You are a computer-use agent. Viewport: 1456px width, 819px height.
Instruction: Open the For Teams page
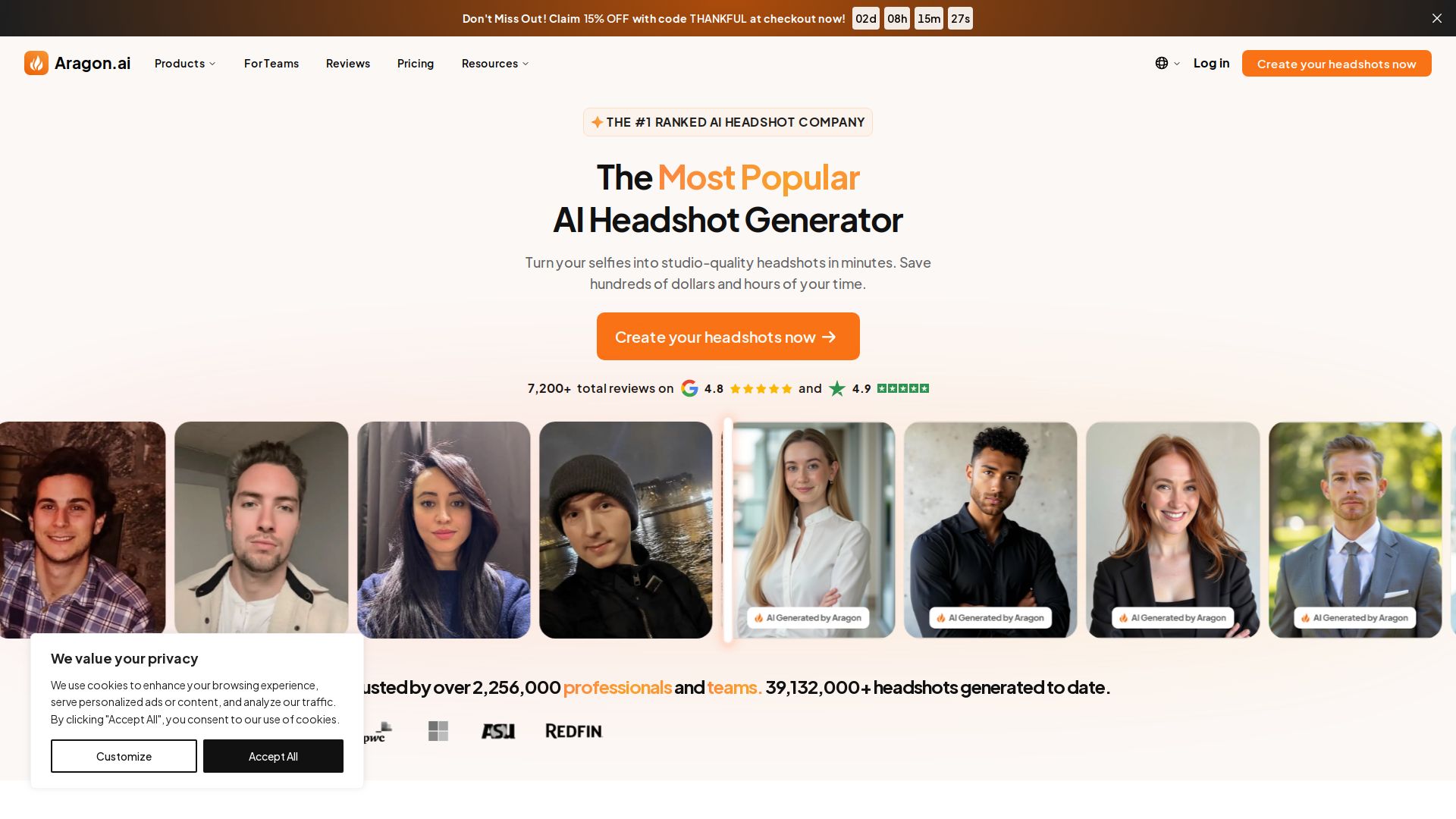[271, 64]
